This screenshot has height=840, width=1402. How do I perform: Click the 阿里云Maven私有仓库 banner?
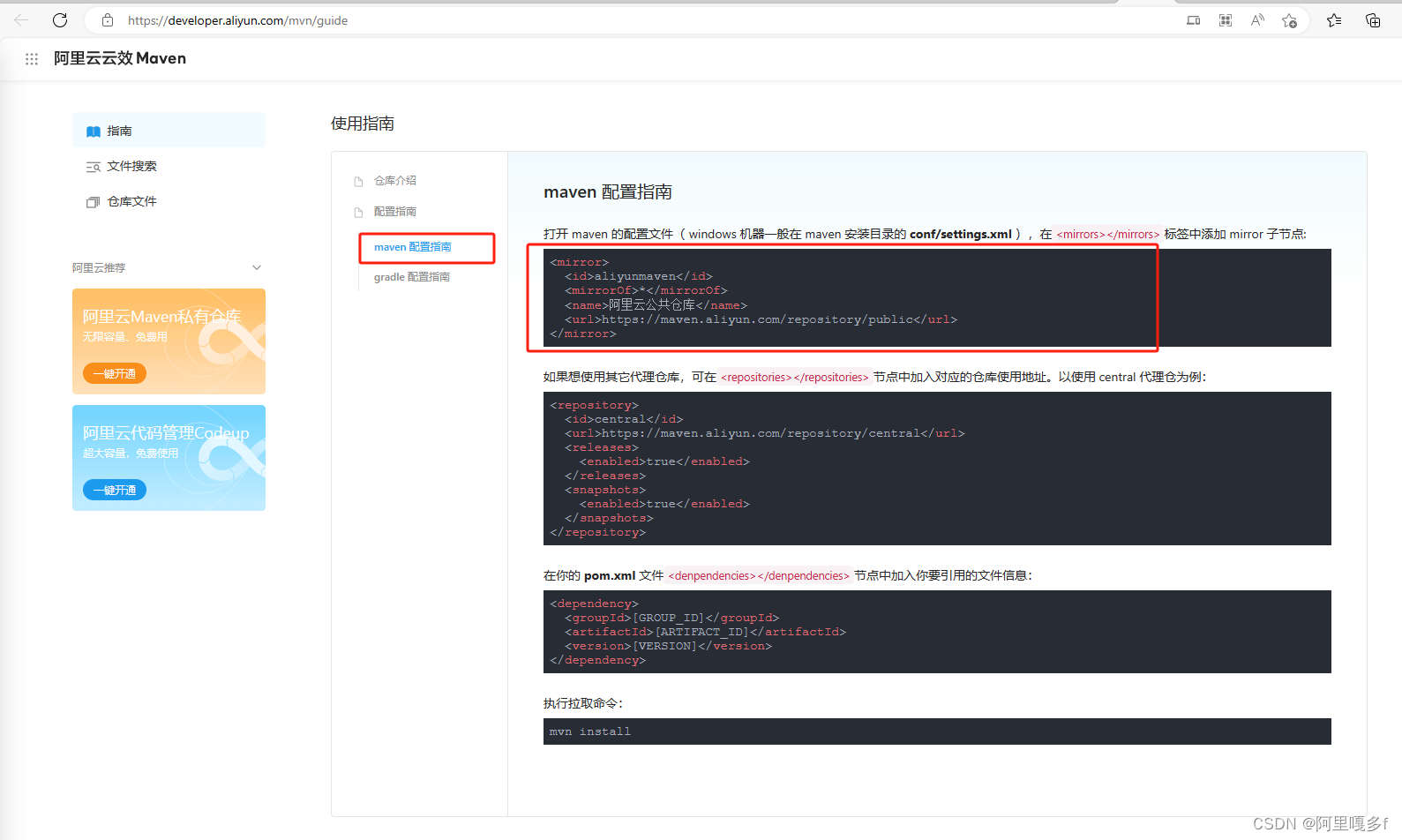(x=169, y=341)
